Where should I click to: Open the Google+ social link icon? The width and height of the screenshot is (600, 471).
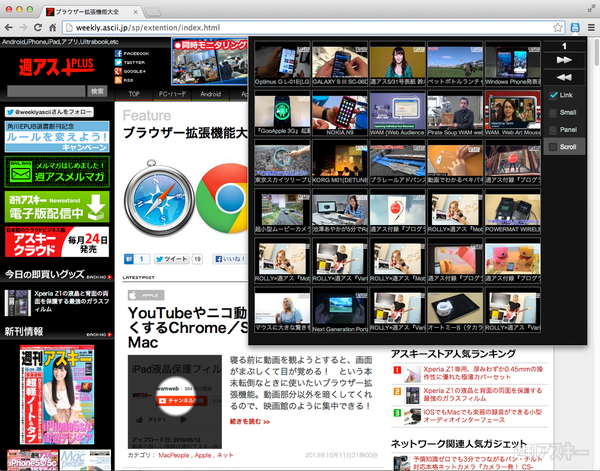point(118,71)
